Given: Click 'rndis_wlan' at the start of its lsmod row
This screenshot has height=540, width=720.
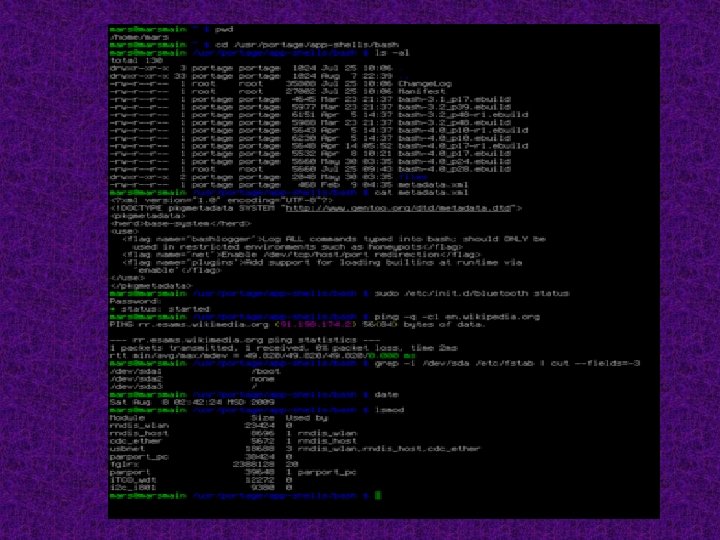Looking at the screenshot, I should tap(140, 426).
